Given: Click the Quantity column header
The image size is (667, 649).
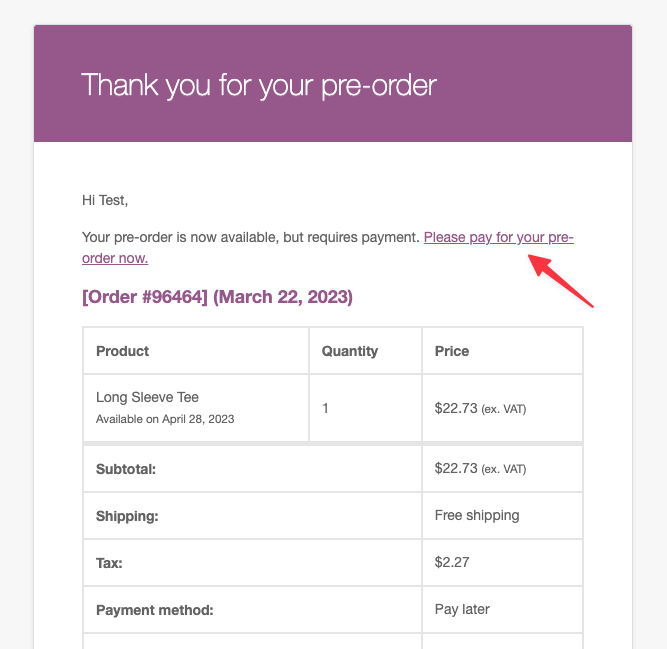Looking at the screenshot, I should (x=349, y=351).
